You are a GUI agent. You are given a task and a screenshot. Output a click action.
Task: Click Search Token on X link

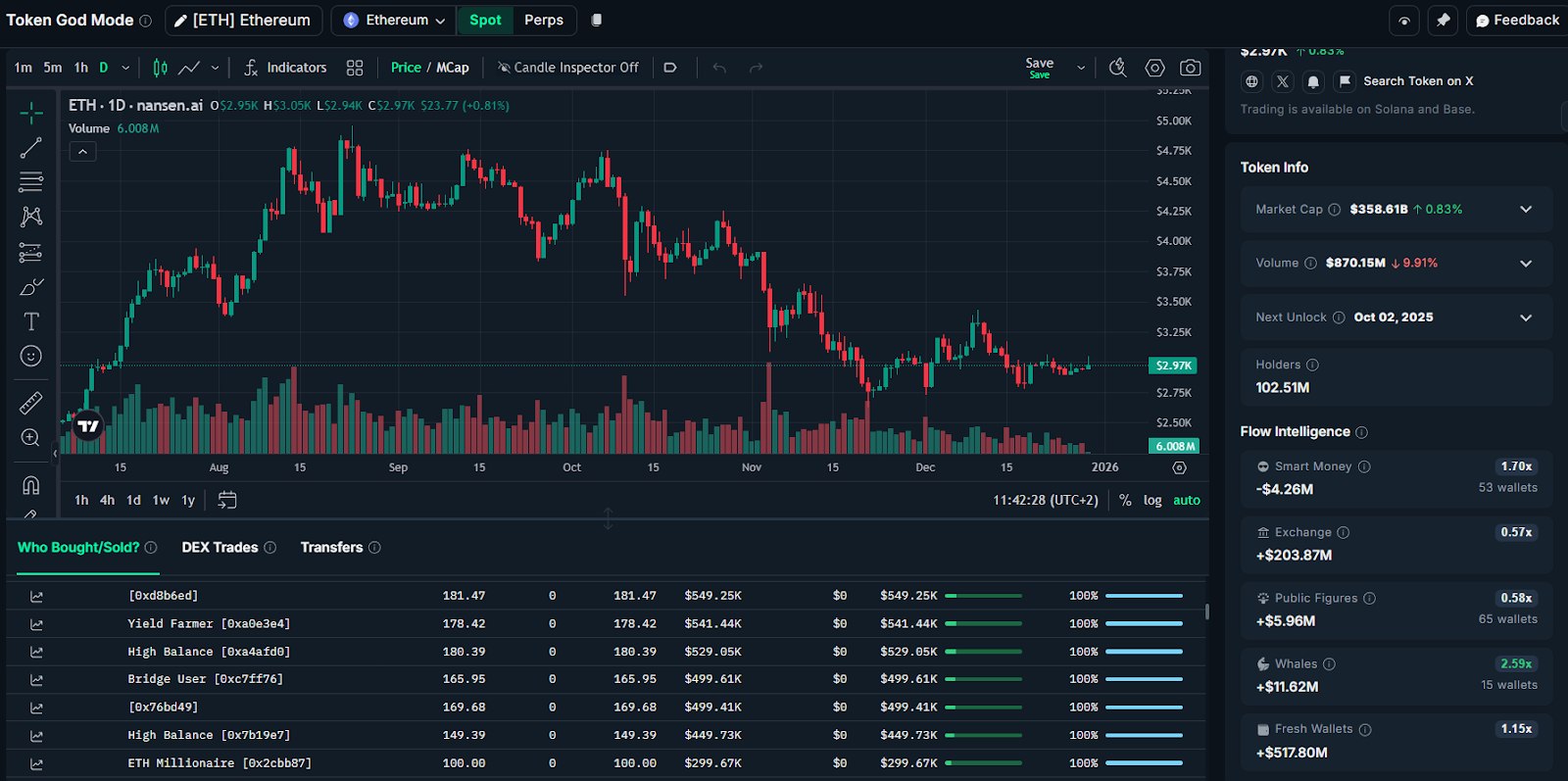tap(1417, 81)
